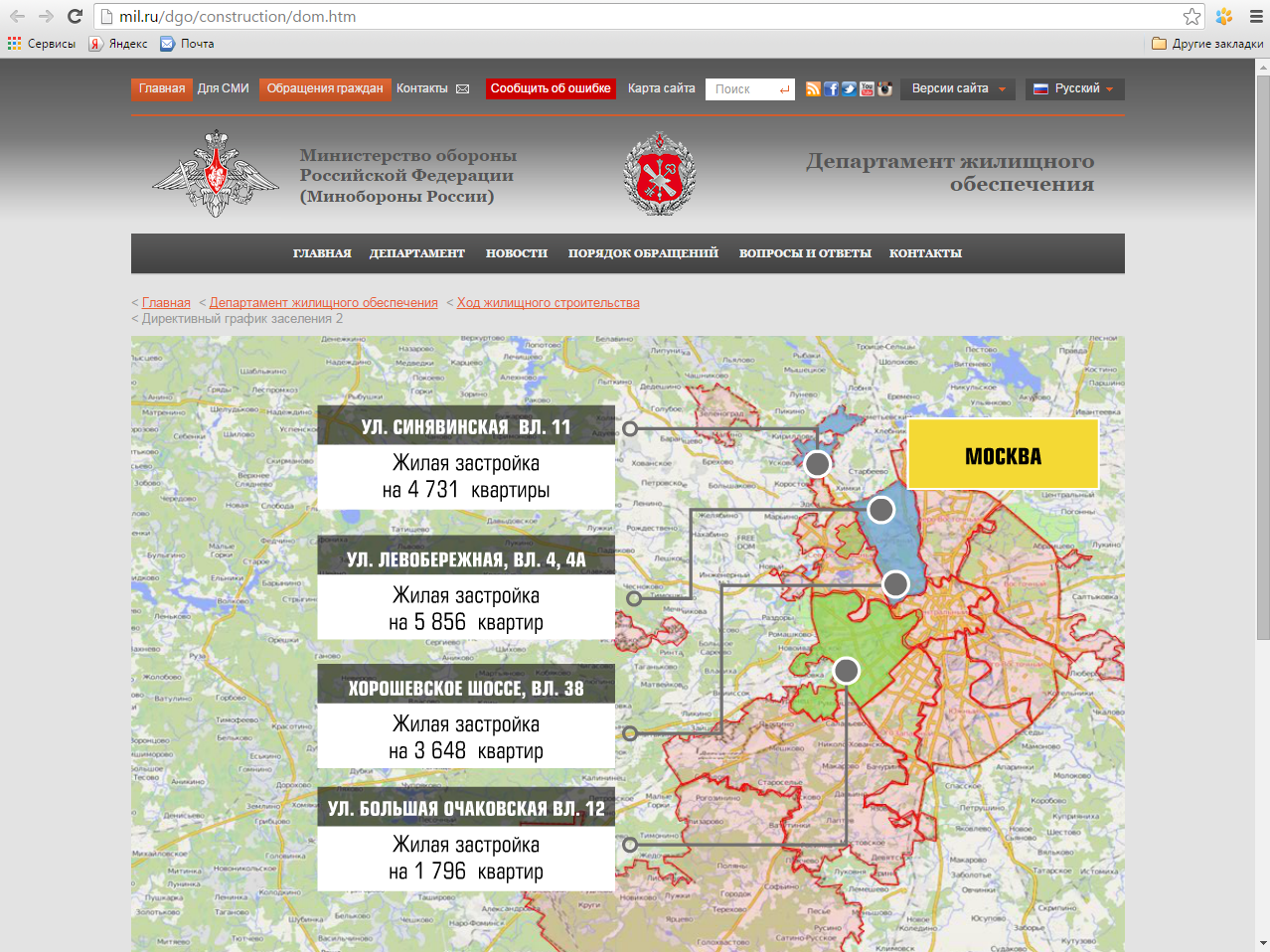Viewport: 1270px width, 952px height.
Task: Reload the page with the refresh icon
Action: click(75, 16)
